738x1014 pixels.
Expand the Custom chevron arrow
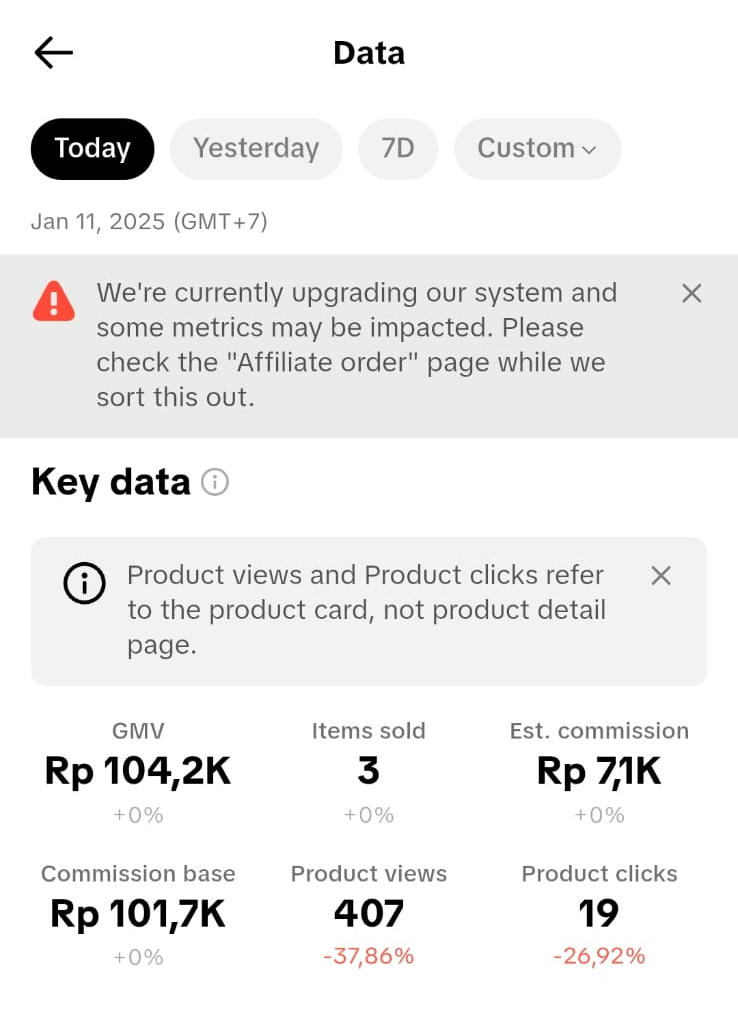click(x=589, y=150)
